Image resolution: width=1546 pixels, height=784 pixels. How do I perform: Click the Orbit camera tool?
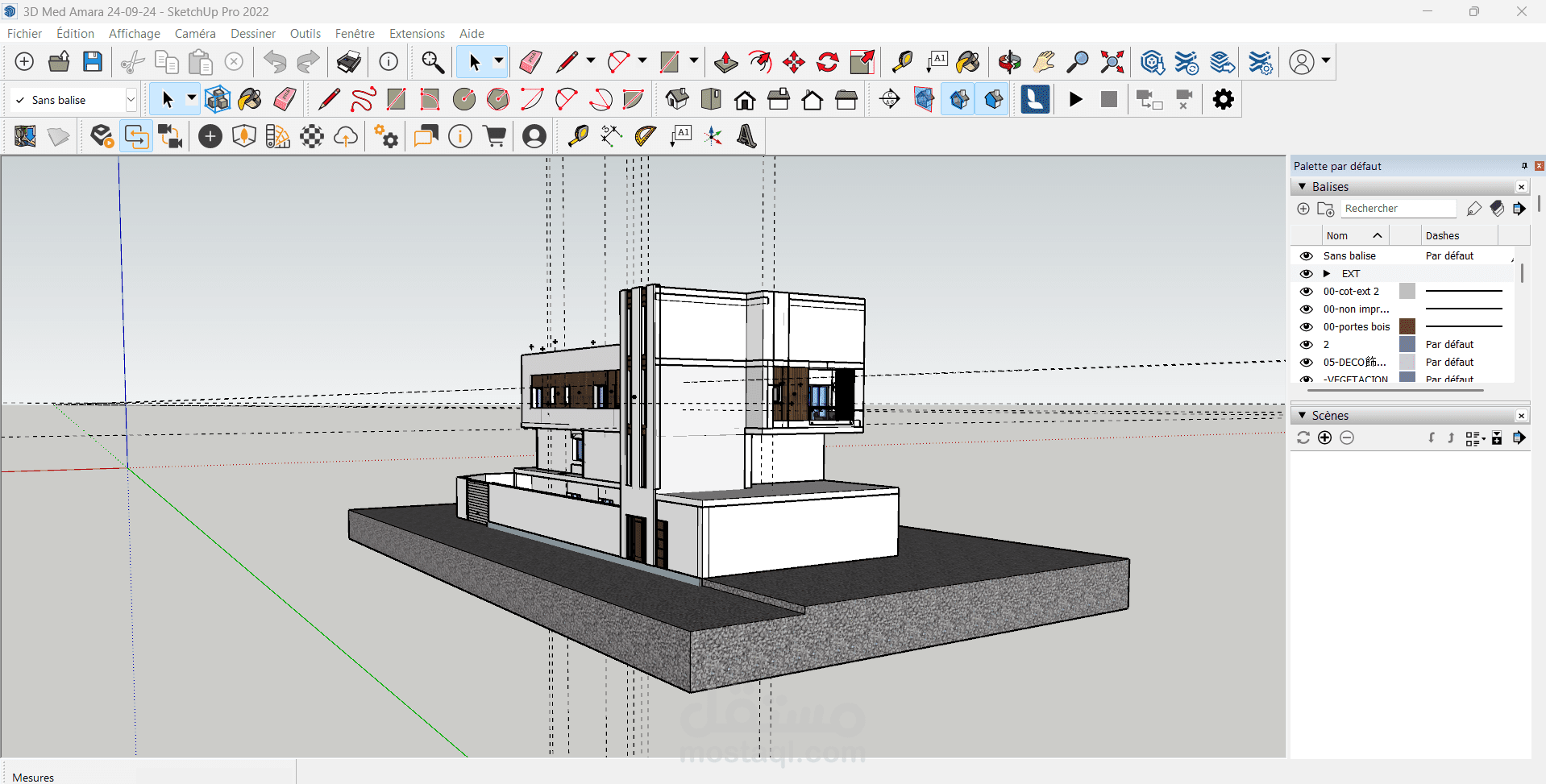[x=1009, y=62]
